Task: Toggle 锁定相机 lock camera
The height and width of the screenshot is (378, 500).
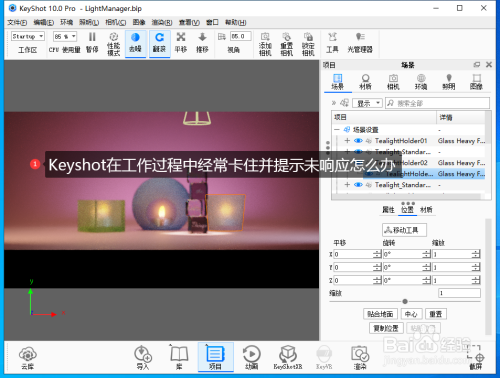Action: click(308, 43)
